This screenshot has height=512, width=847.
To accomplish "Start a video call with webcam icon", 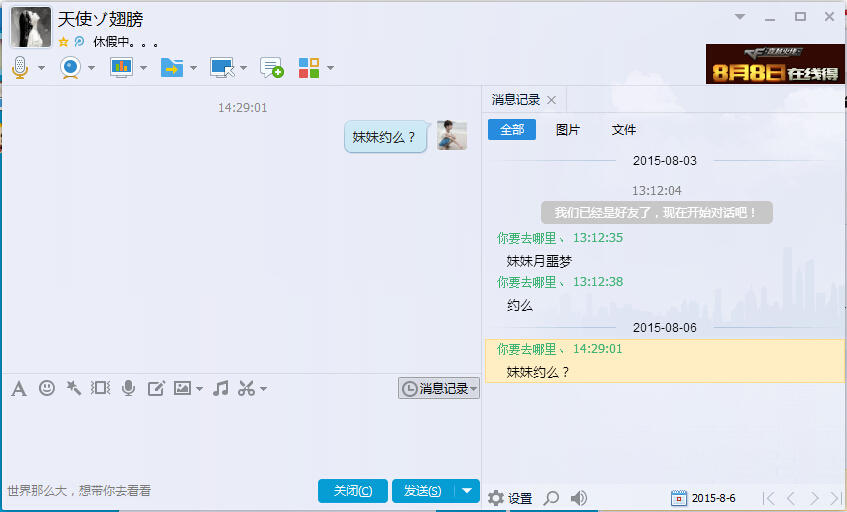I will pyautogui.click(x=70, y=68).
